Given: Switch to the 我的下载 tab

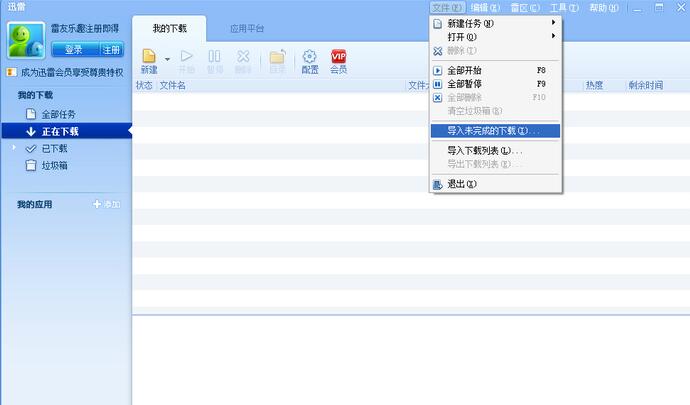Looking at the screenshot, I should coord(169,29).
